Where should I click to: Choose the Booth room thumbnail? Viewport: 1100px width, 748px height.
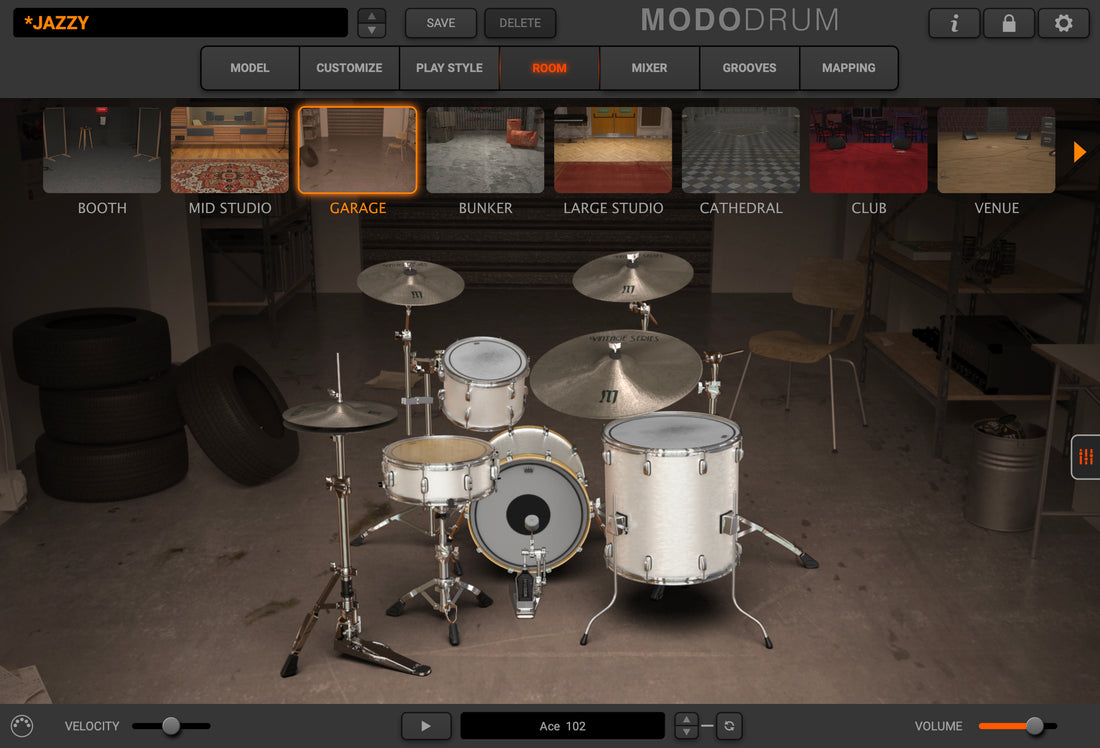pos(102,150)
